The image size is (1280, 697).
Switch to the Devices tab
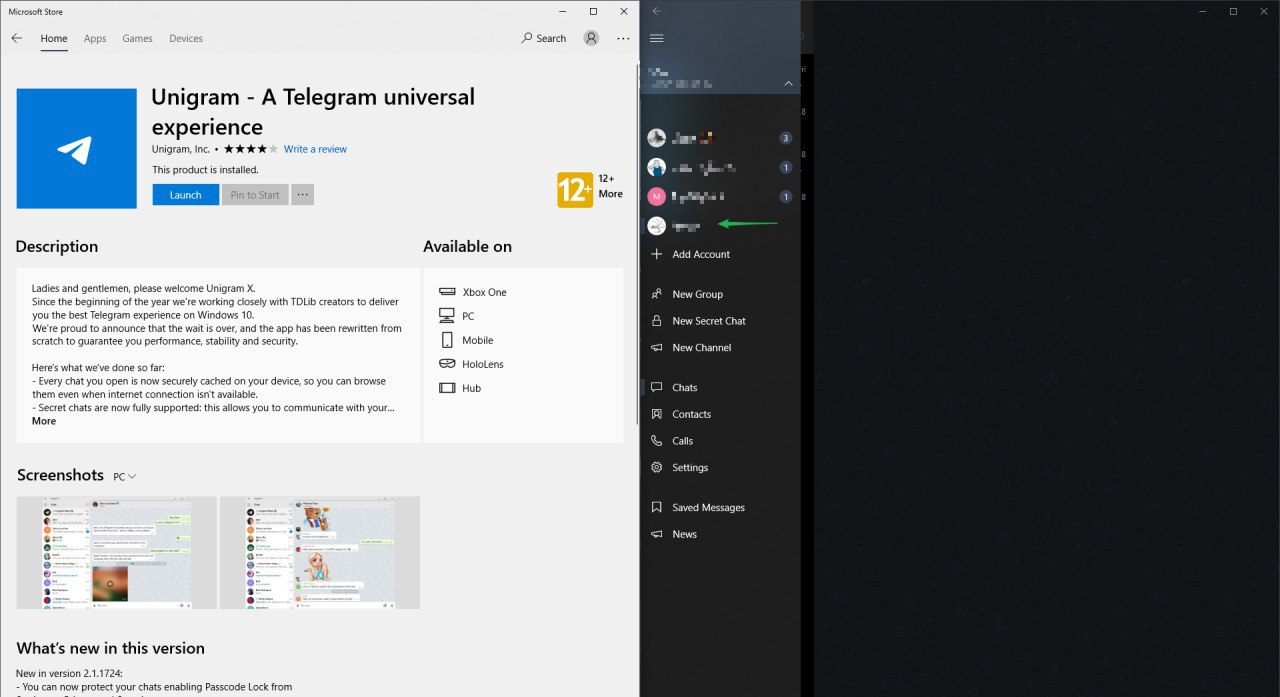click(x=186, y=38)
